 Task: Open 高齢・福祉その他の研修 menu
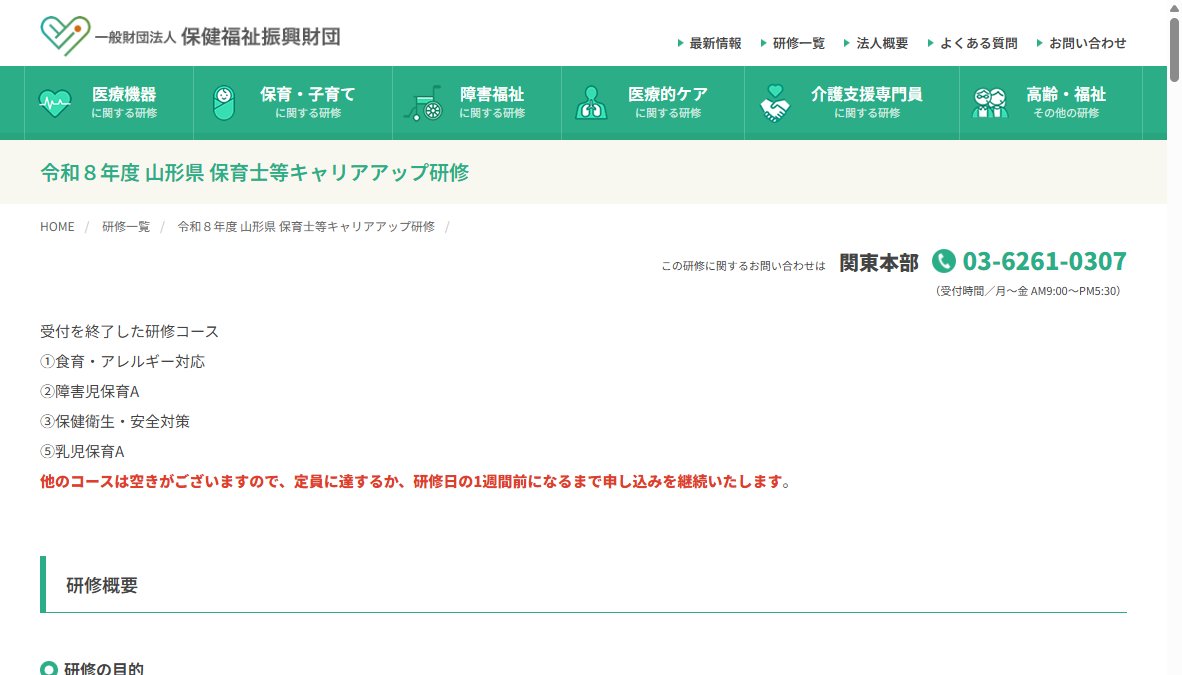click(x=1051, y=103)
